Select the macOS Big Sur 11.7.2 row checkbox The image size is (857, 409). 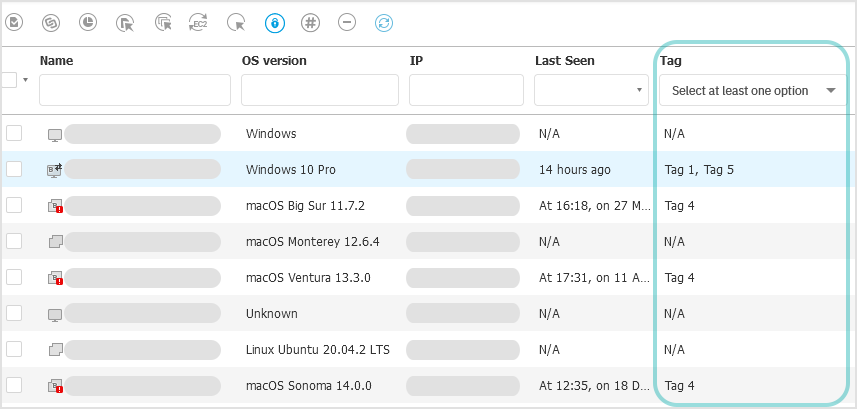click(x=14, y=205)
